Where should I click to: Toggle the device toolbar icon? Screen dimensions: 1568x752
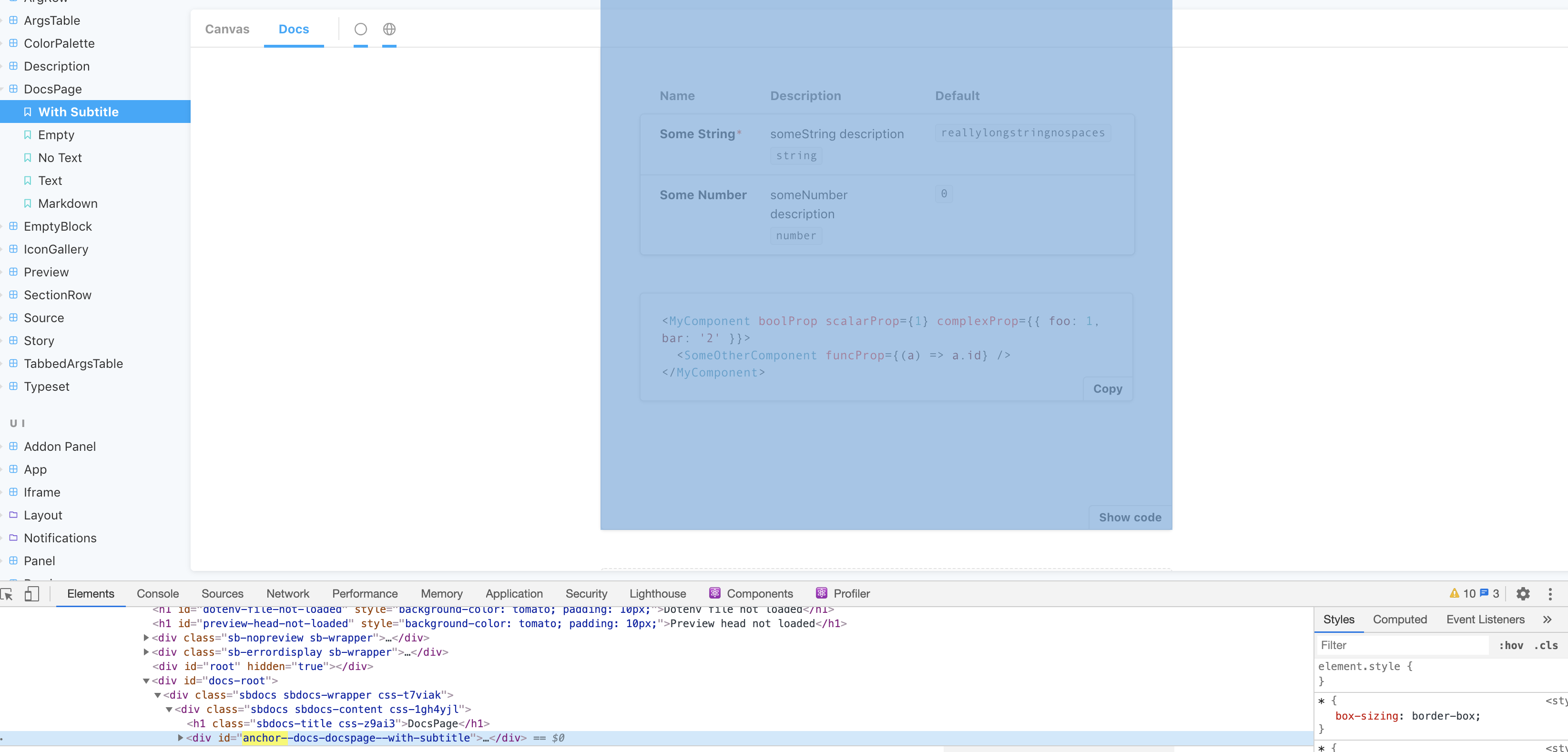(x=31, y=594)
